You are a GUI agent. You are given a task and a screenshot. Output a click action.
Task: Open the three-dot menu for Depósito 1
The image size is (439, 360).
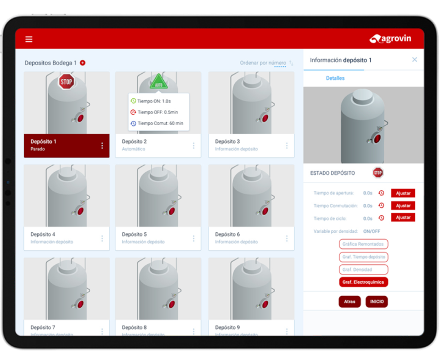[x=102, y=146]
